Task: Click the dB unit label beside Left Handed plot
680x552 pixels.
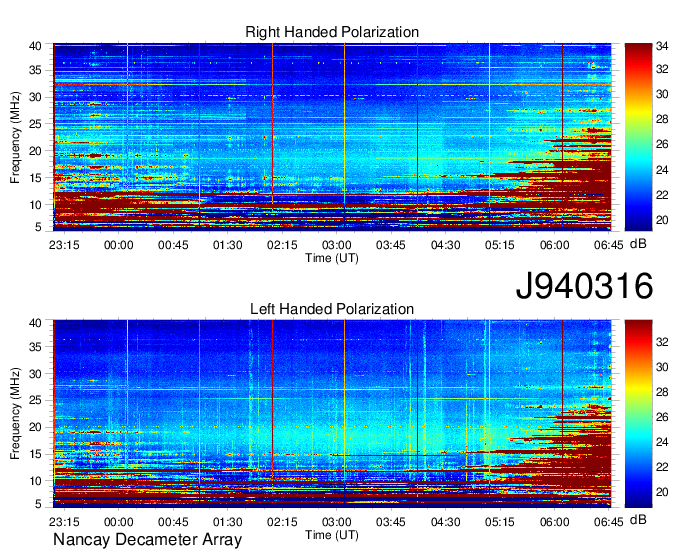Action: (638, 519)
